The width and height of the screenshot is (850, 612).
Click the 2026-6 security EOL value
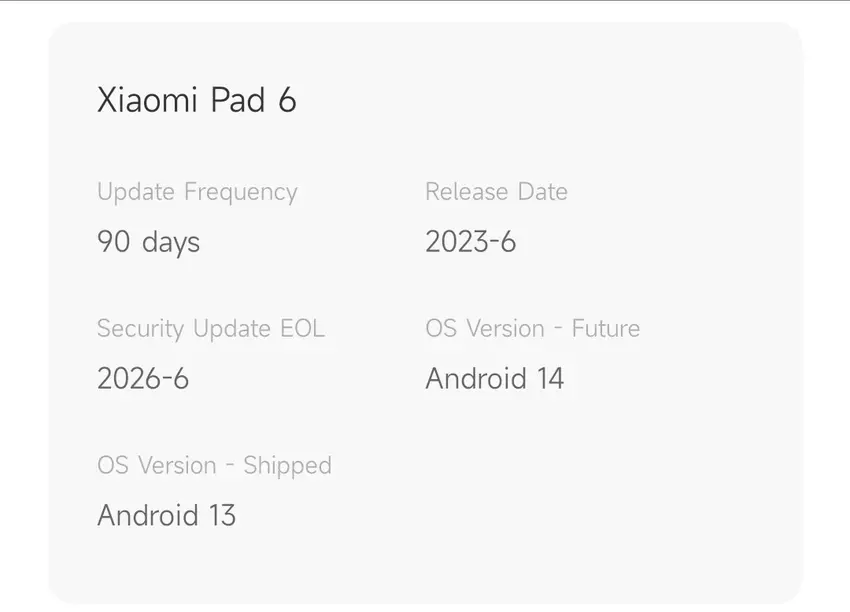pos(143,378)
